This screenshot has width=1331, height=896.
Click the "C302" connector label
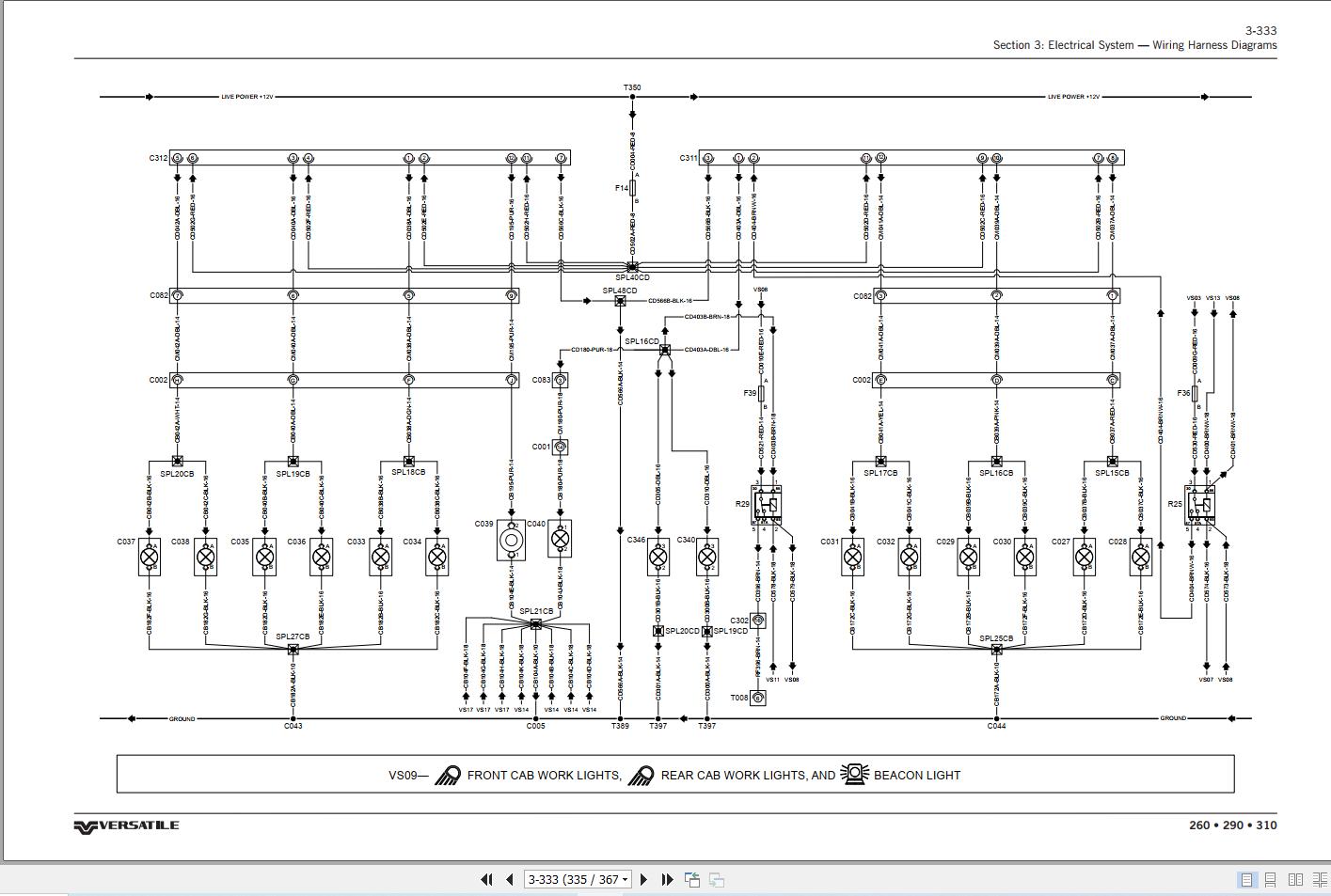click(739, 621)
